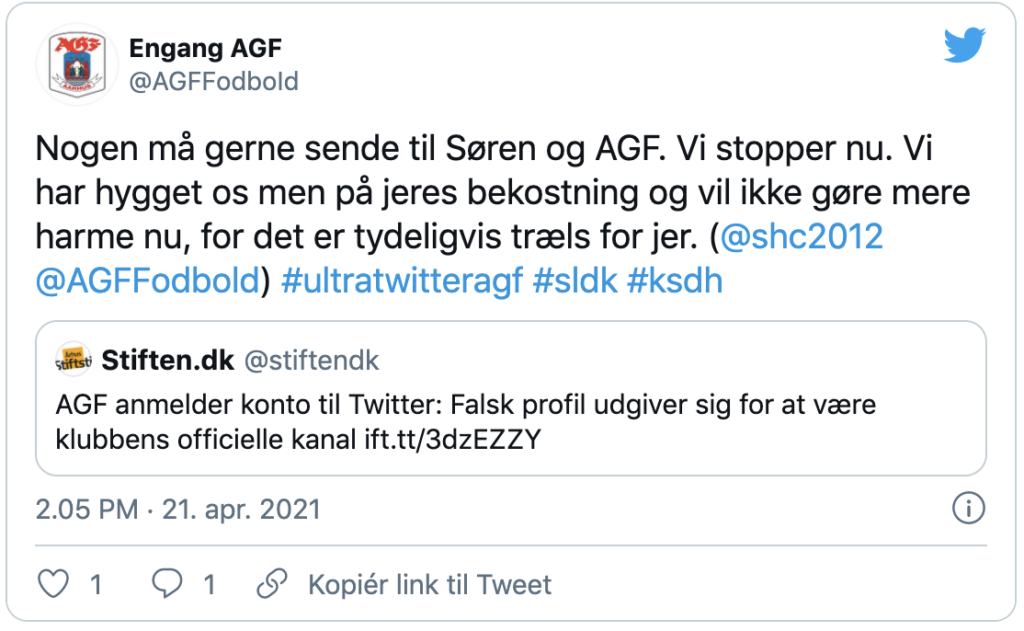Open the #sldk hashtag
The height and width of the screenshot is (631, 1024).
pyautogui.click(x=575, y=281)
